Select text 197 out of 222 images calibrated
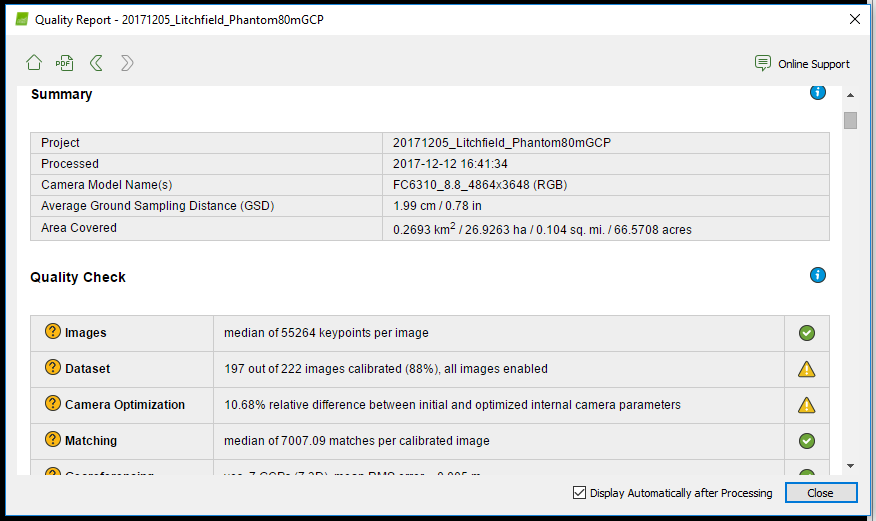This screenshot has width=876, height=521. (312, 369)
